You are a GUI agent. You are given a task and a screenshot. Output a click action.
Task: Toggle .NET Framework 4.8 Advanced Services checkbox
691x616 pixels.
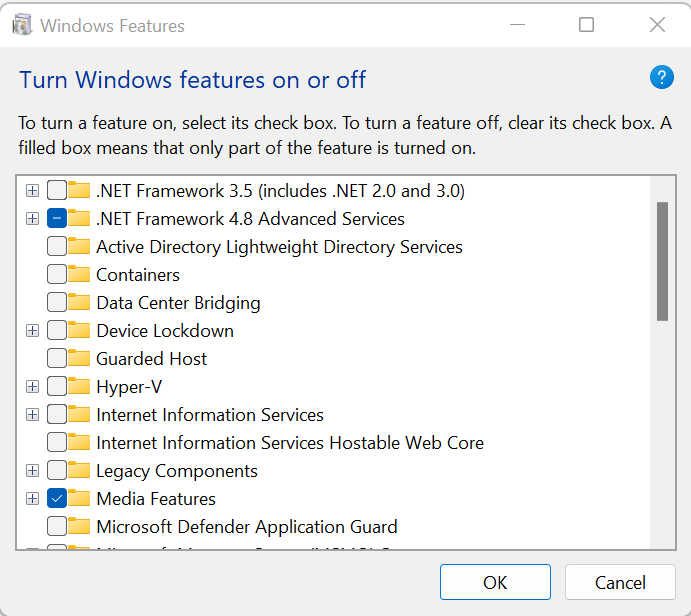(57, 218)
